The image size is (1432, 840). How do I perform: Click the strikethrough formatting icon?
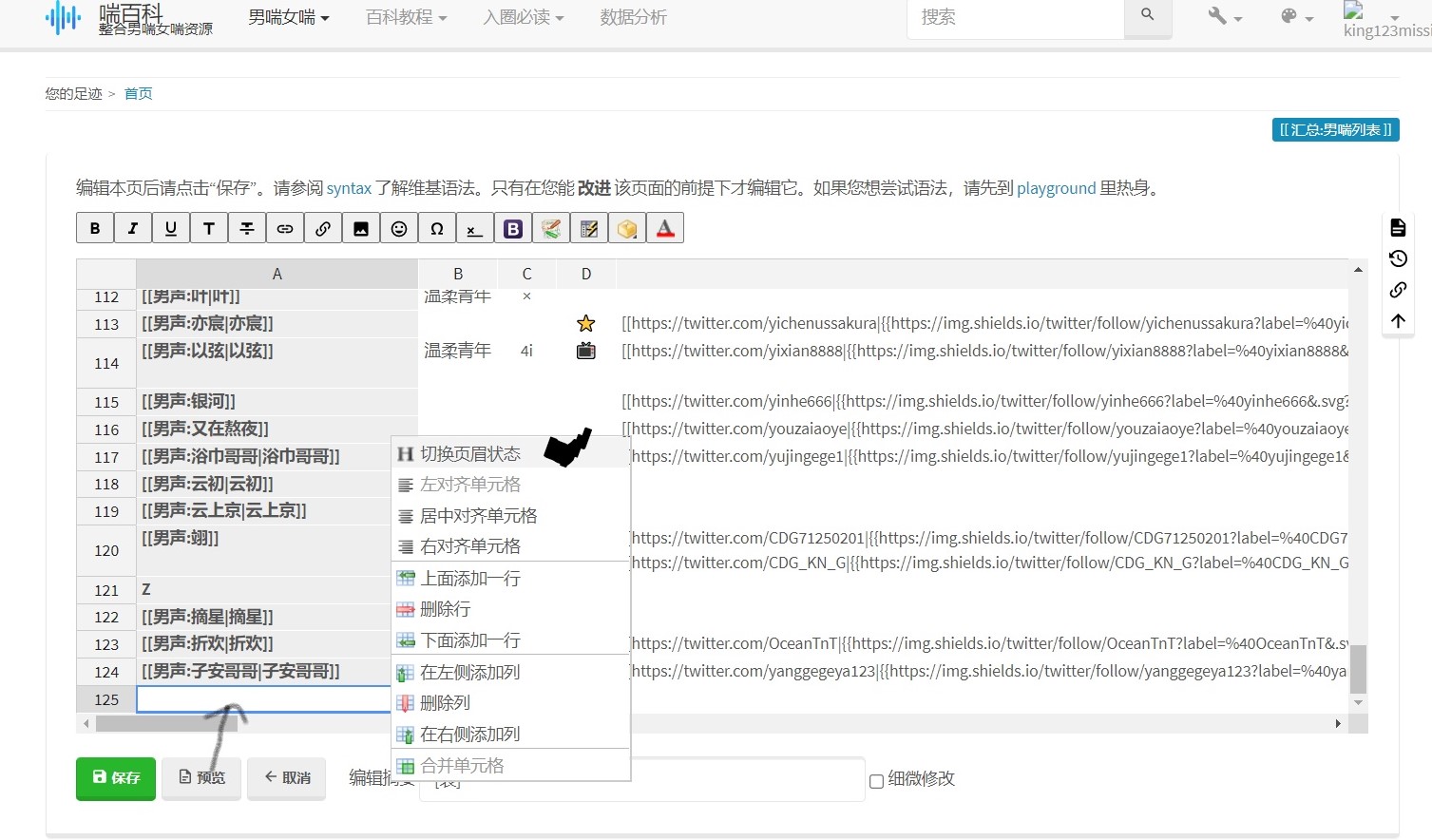point(247,228)
